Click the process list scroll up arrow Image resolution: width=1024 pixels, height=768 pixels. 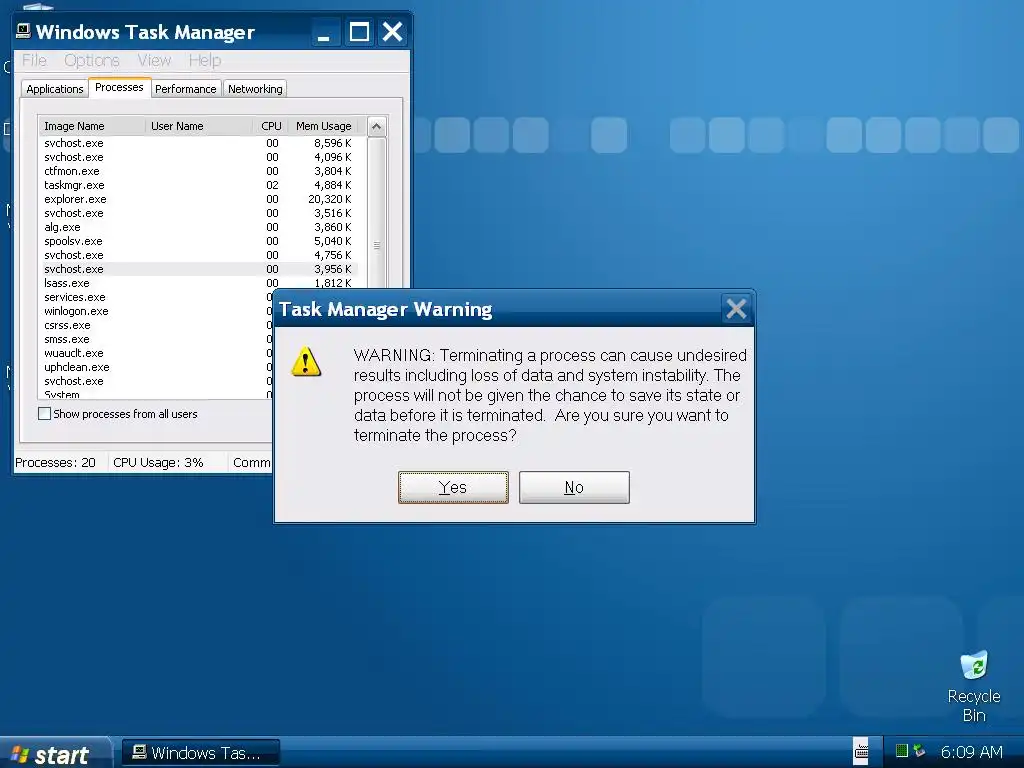pyautogui.click(x=376, y=127)
